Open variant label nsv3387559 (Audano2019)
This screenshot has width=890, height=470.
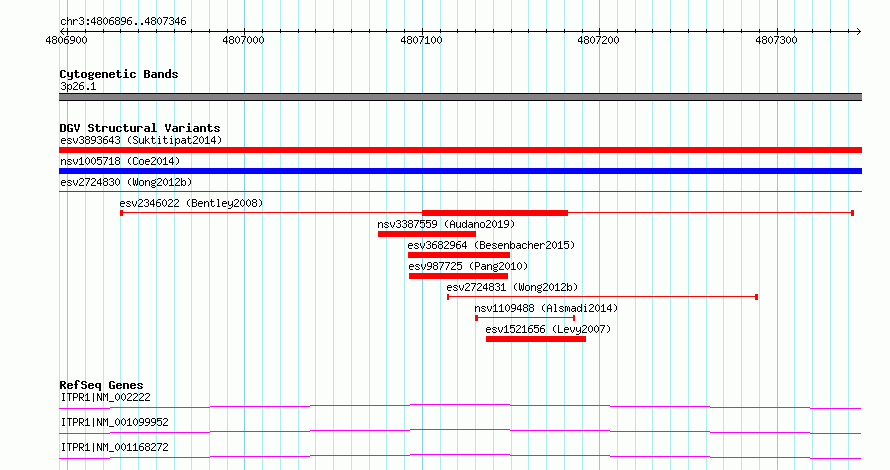coord(446,224)
